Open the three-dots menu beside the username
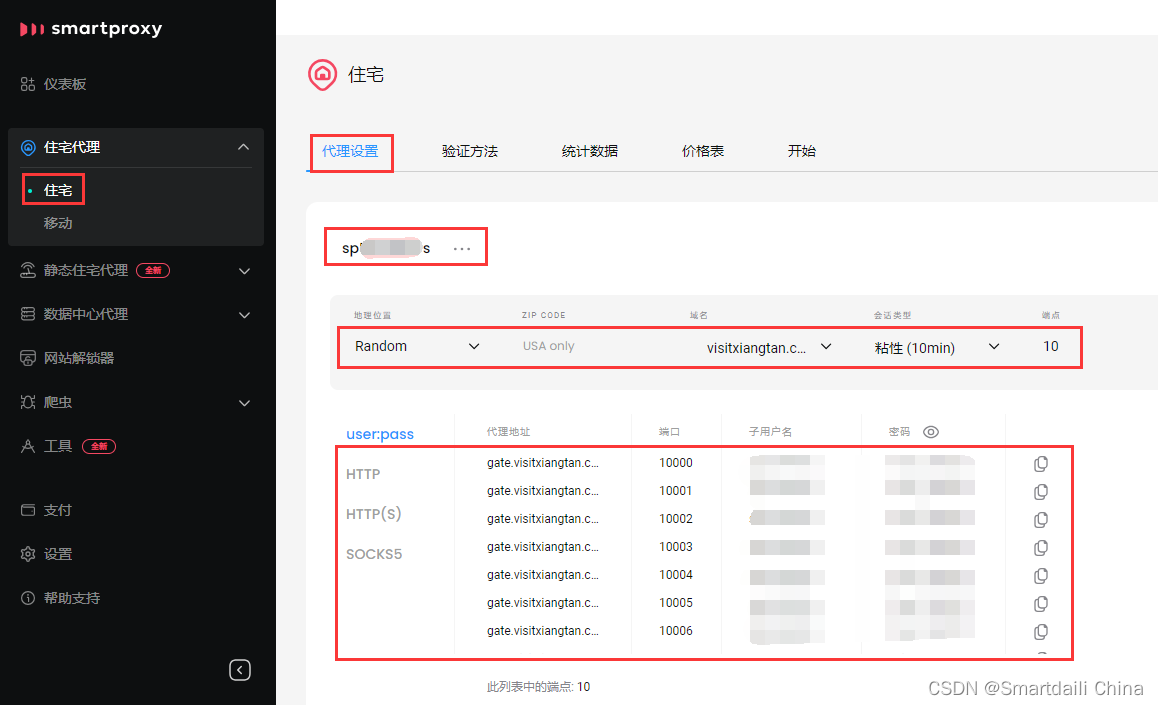 pyautogui.click(x=462, y=249)
